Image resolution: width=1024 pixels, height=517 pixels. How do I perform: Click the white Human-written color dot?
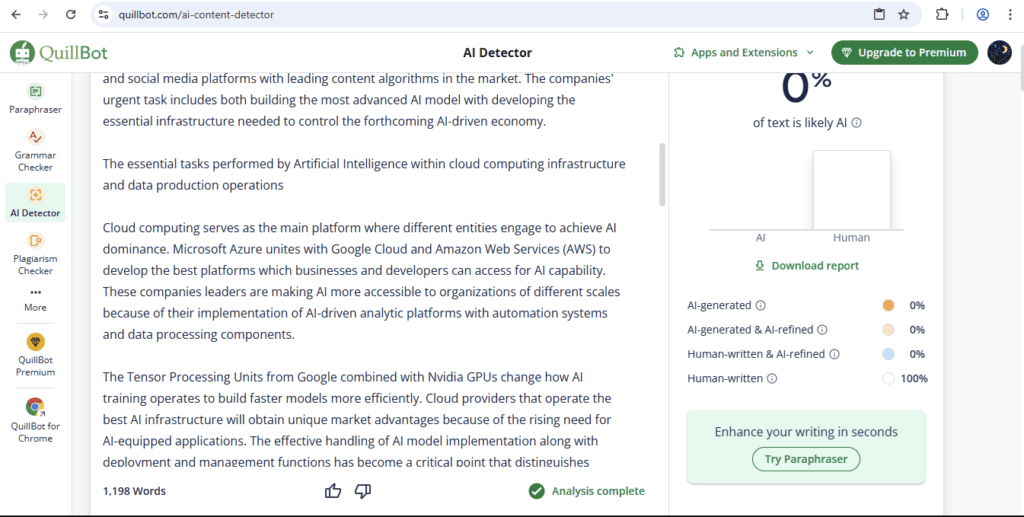tap(888, 379)
